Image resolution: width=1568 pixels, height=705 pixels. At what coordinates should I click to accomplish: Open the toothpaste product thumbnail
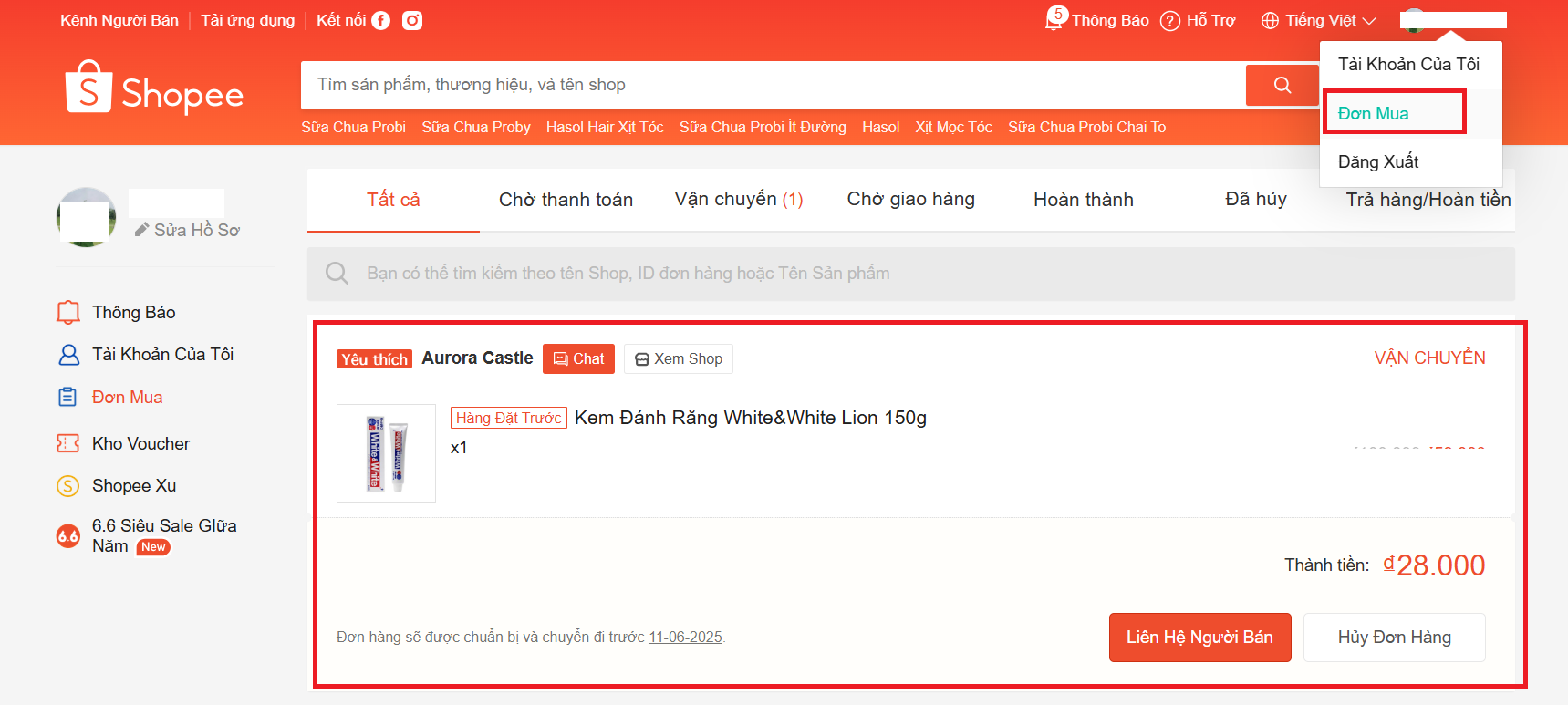click(386, 453)
